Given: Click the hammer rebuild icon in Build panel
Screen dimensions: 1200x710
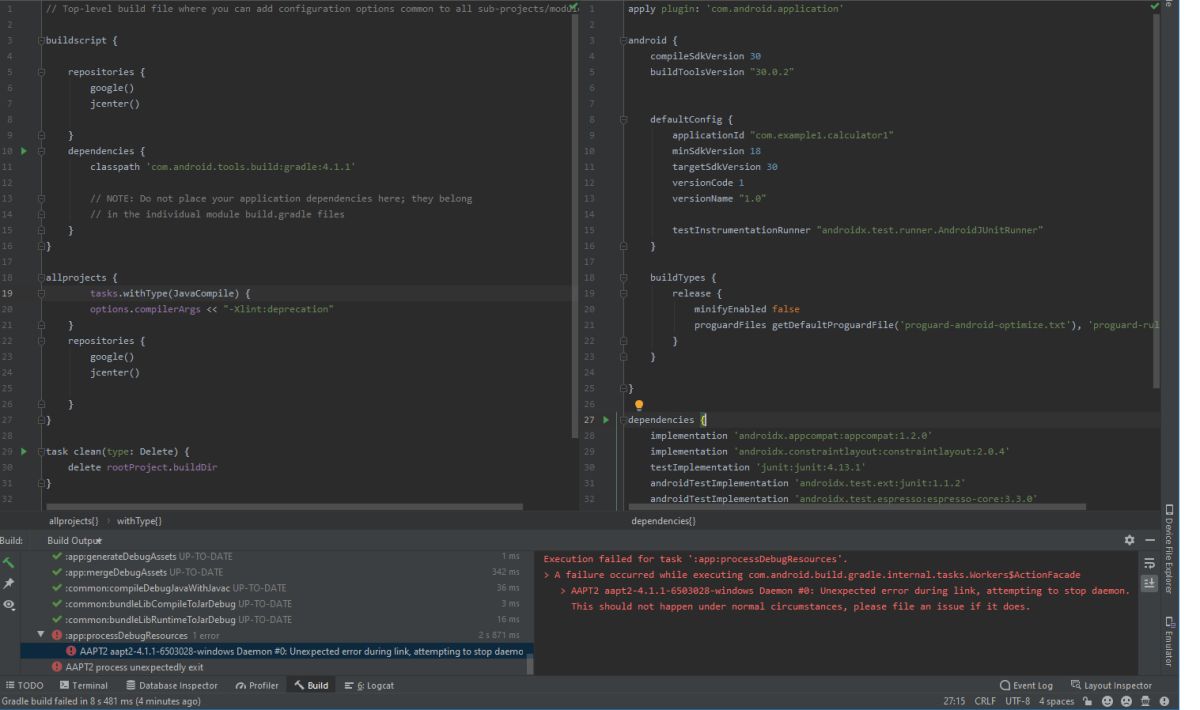Looking at the screenshot, I should point(9,563).
